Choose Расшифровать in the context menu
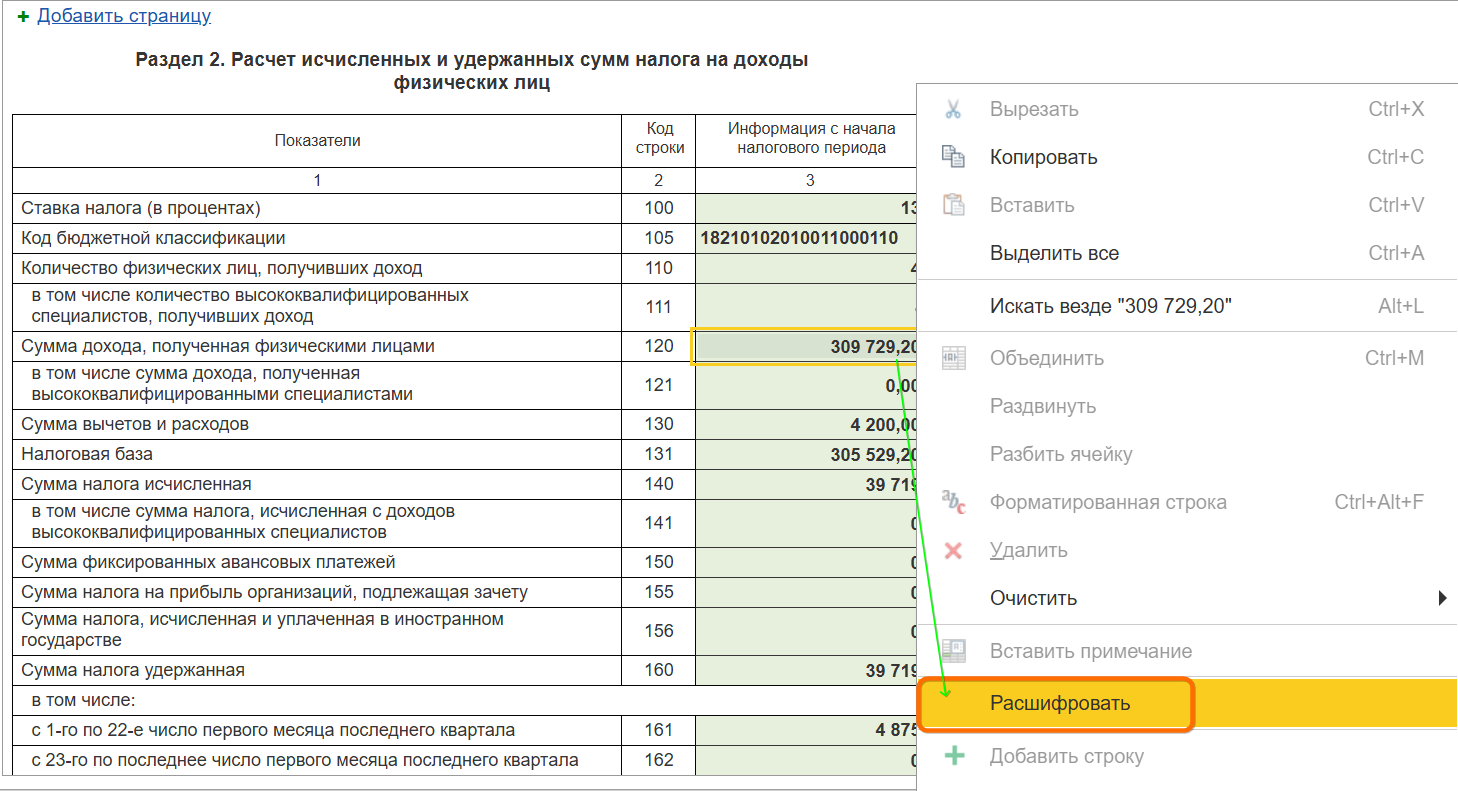The height and width of the screenshot is (791, 1458). point(1187,703)
